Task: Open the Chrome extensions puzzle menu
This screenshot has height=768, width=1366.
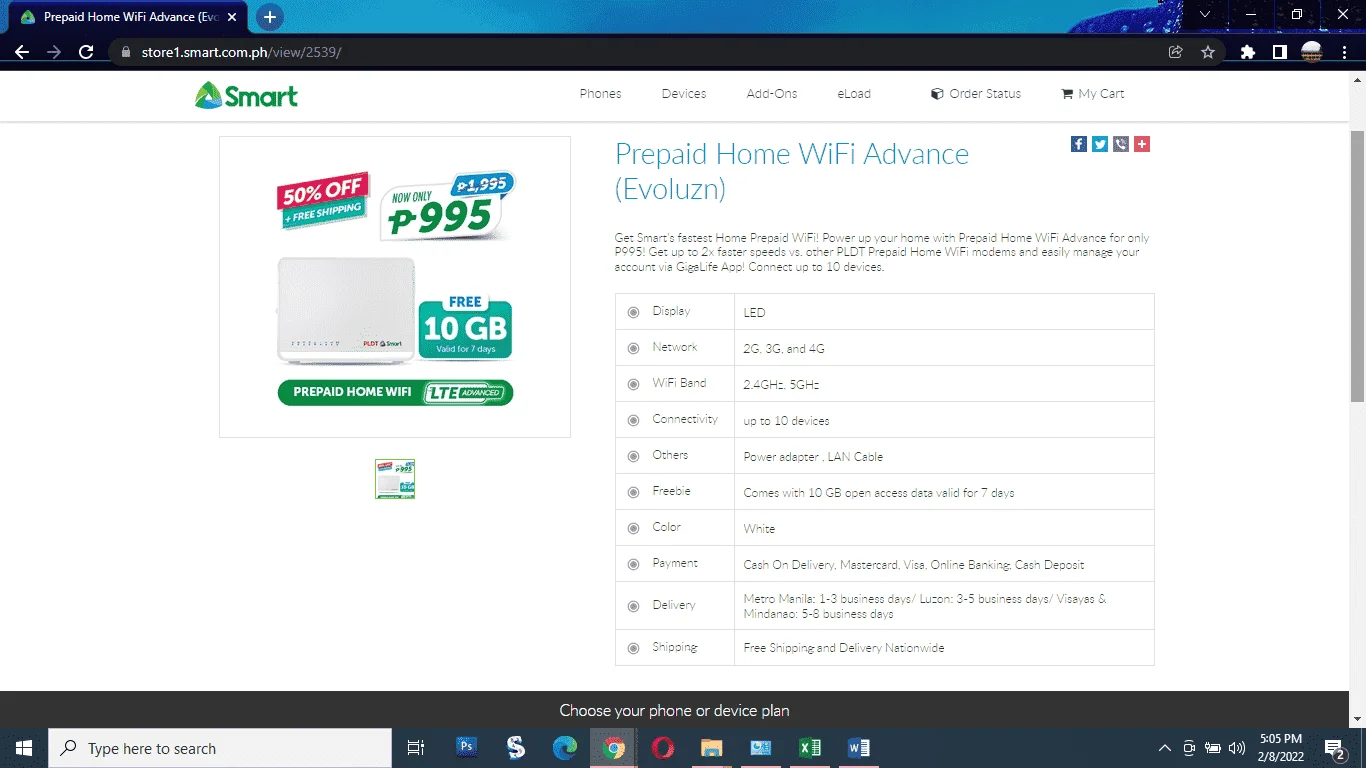Action: point(1248,52)
